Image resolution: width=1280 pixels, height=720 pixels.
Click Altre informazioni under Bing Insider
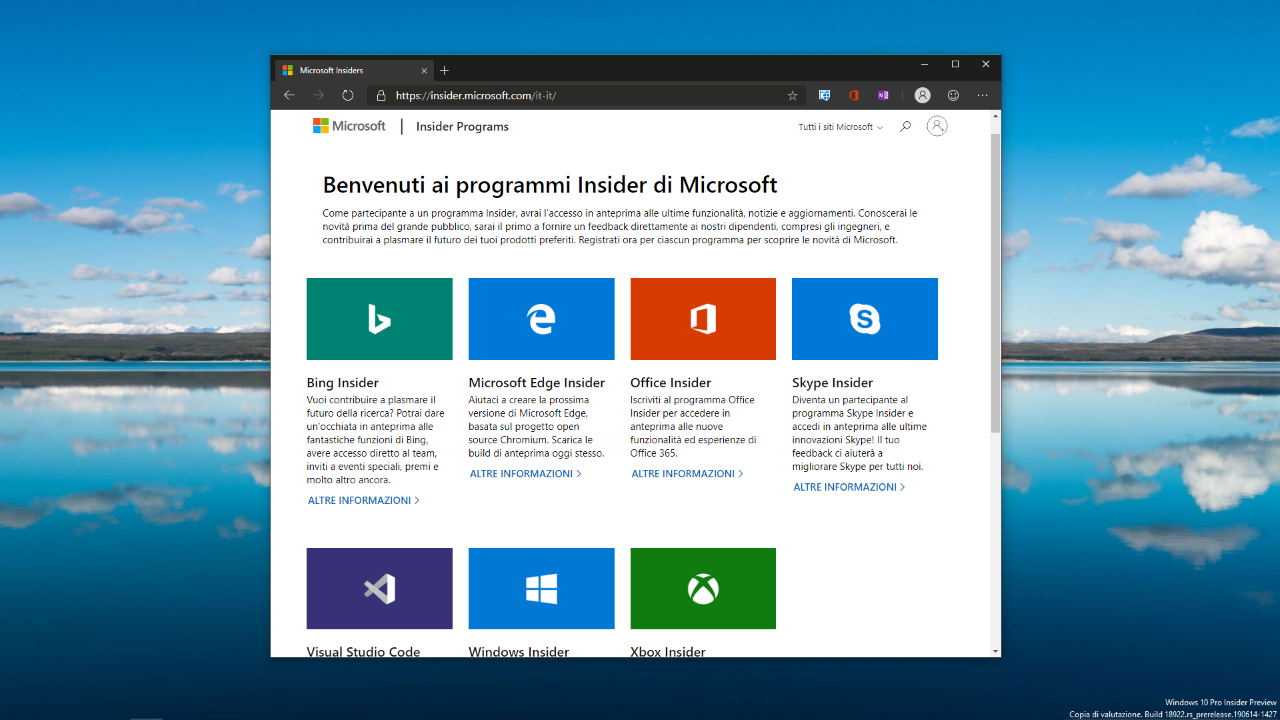click(x=364, y=500)
